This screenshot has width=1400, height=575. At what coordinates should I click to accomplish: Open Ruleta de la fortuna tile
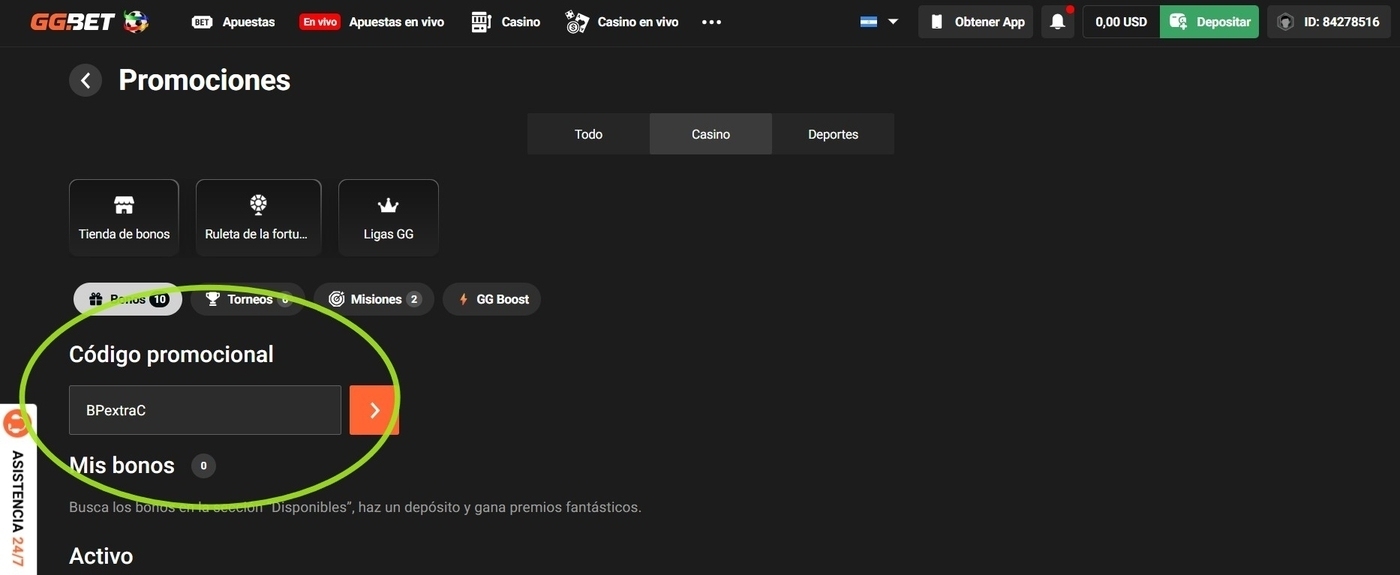click(x=258, y=217)
